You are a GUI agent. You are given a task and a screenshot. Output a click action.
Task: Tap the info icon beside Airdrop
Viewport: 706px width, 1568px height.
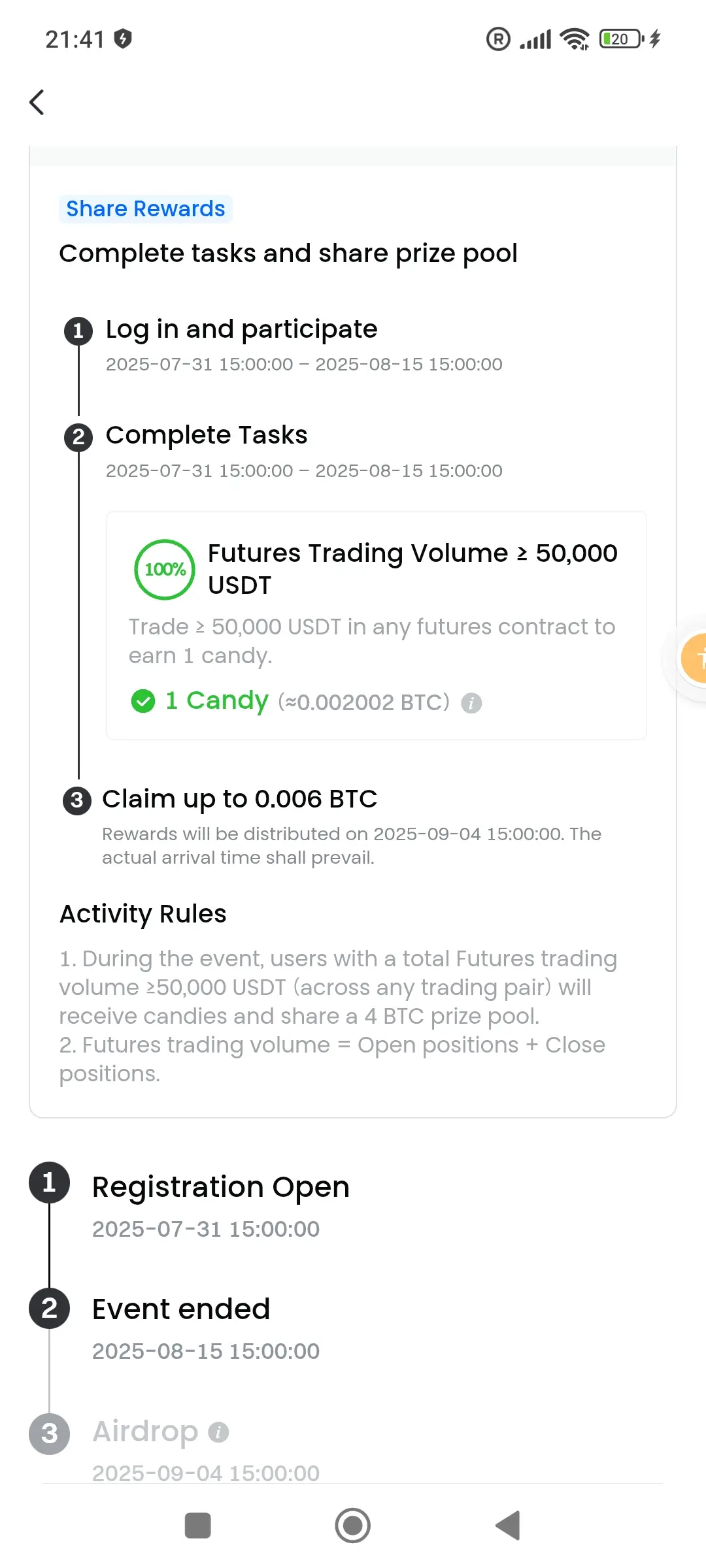[218, 1432]
